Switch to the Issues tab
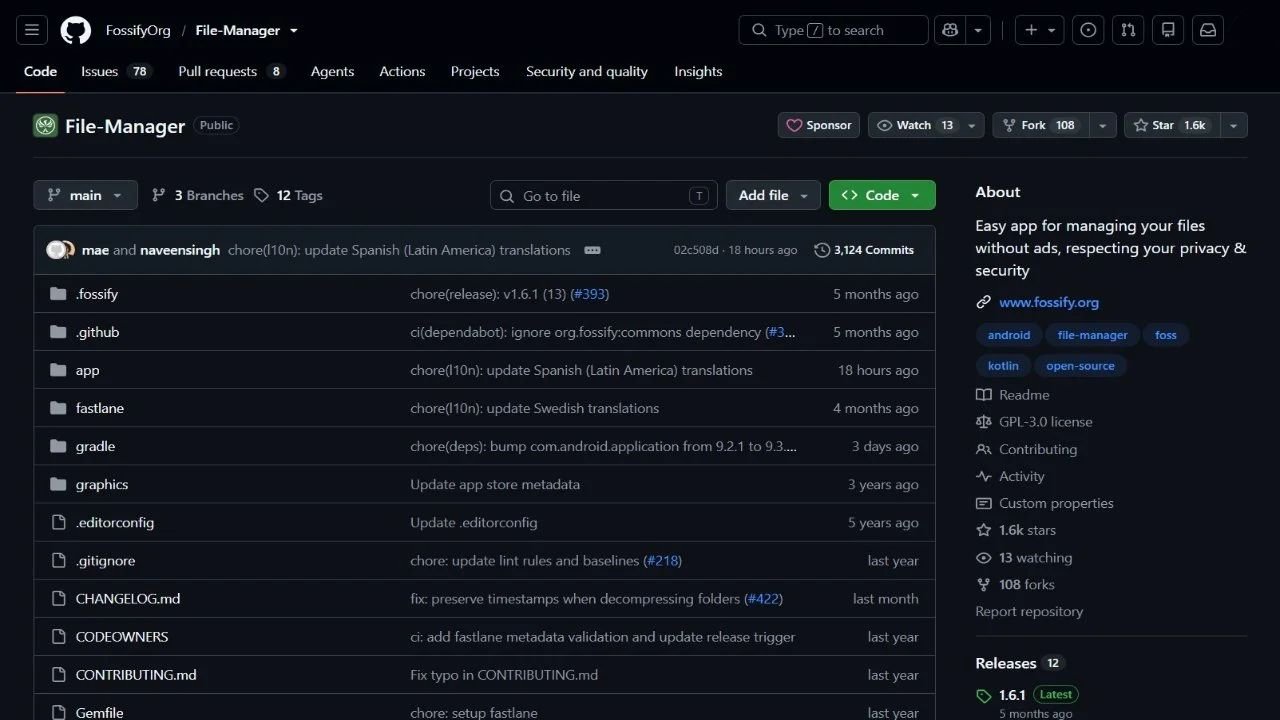Image resolution: width=1280 pixels, height=720 pixels. 116,71
